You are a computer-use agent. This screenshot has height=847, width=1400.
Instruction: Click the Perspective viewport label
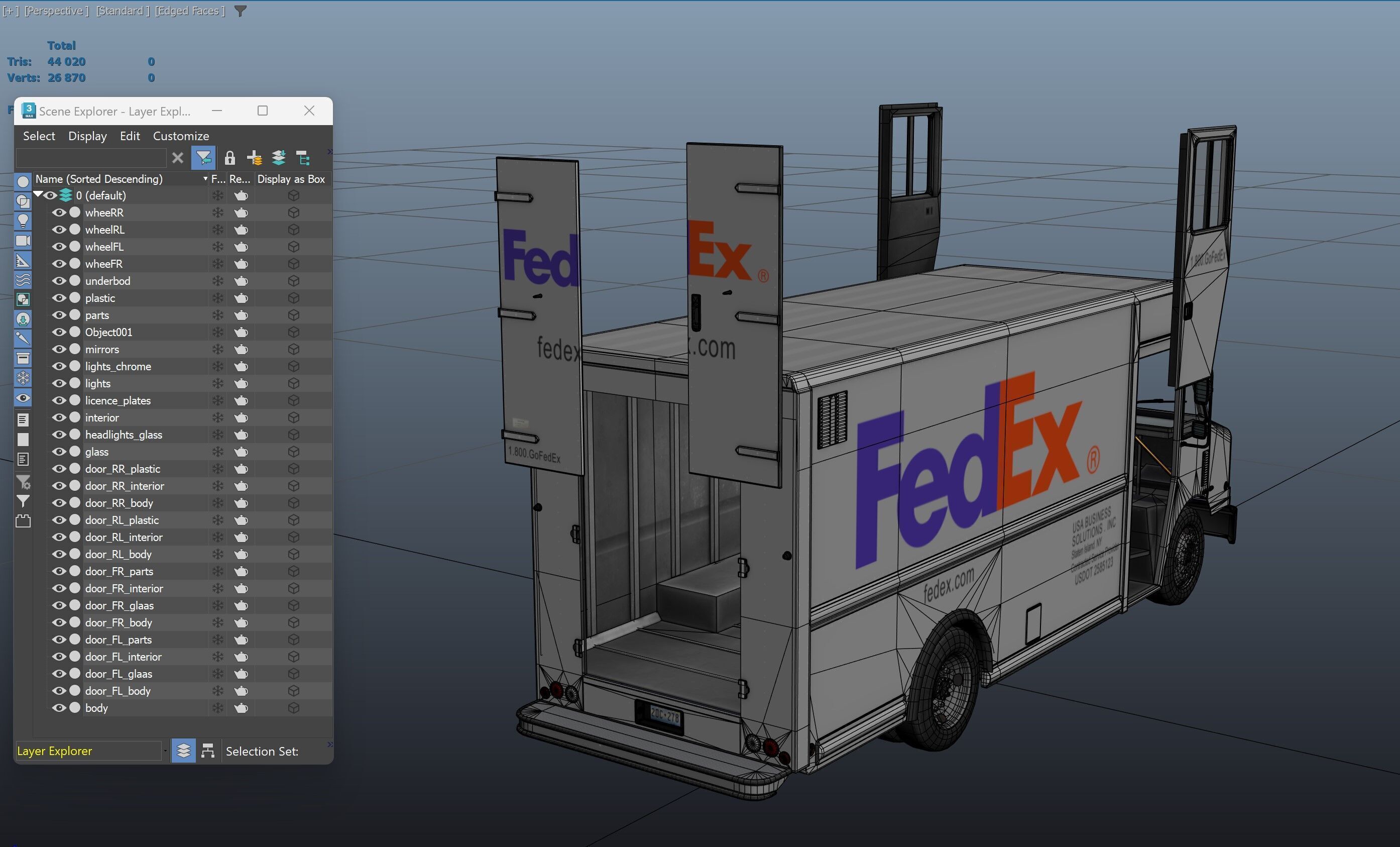point(56,11)
